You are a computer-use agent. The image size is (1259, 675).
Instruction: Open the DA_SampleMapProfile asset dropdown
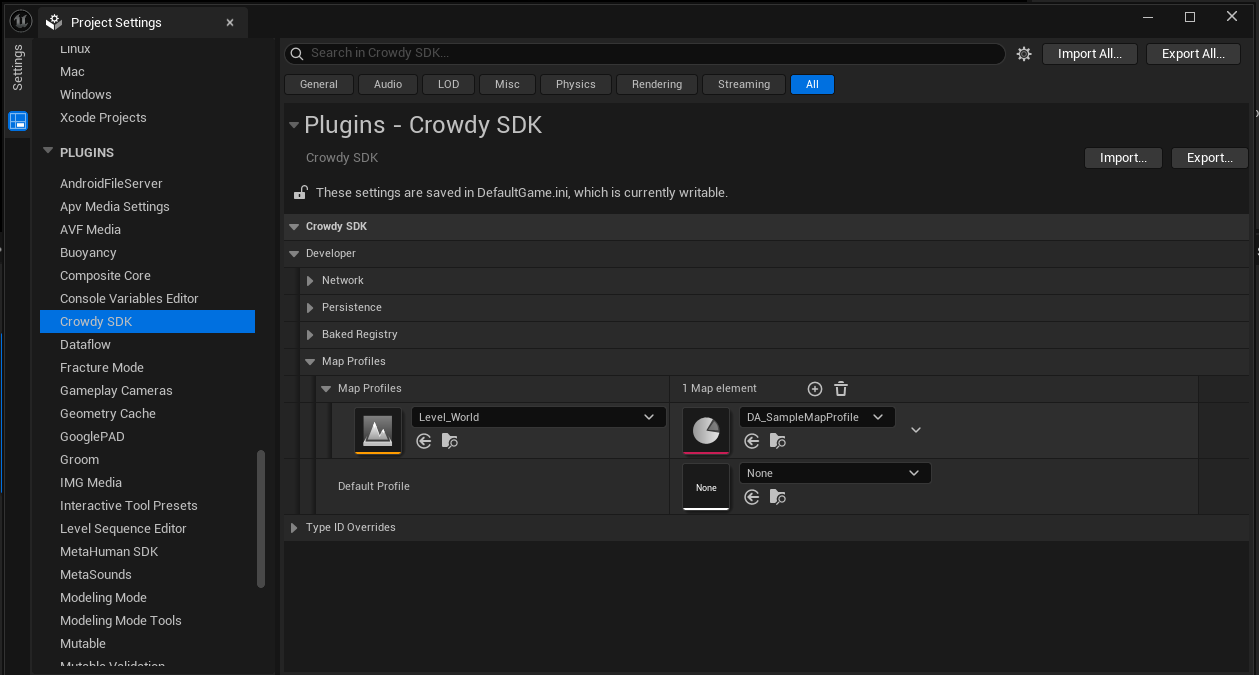point(817,417)
